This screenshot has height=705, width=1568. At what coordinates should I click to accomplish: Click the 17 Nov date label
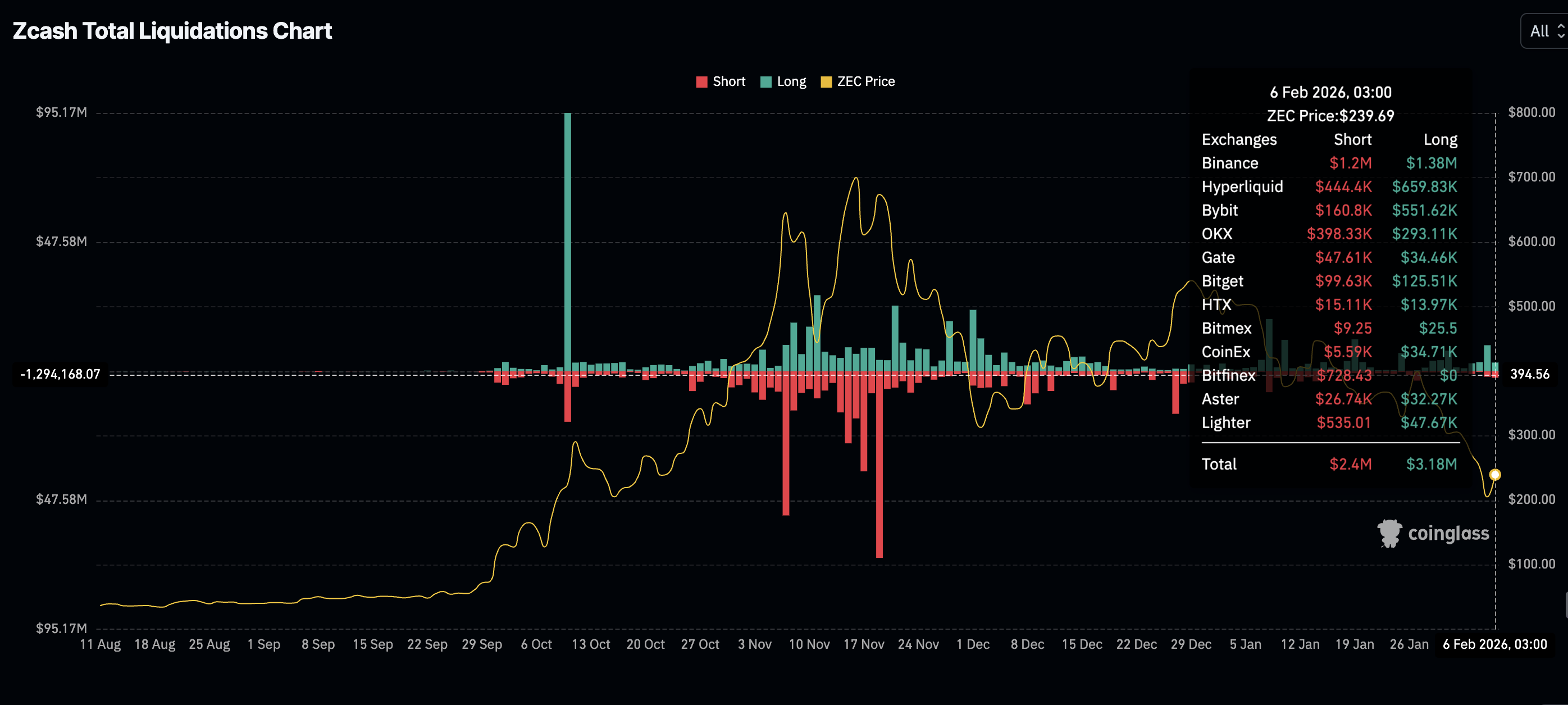(863, 644)
